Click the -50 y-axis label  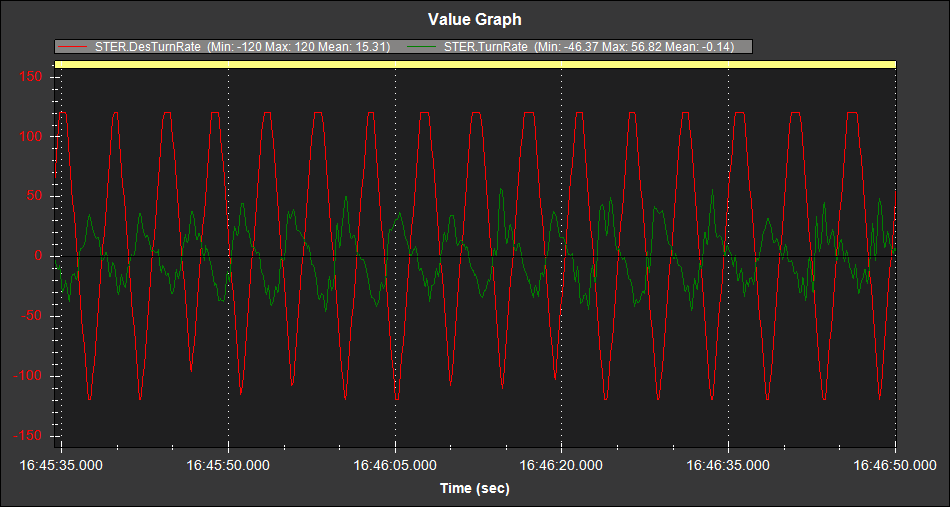[30, 316]
